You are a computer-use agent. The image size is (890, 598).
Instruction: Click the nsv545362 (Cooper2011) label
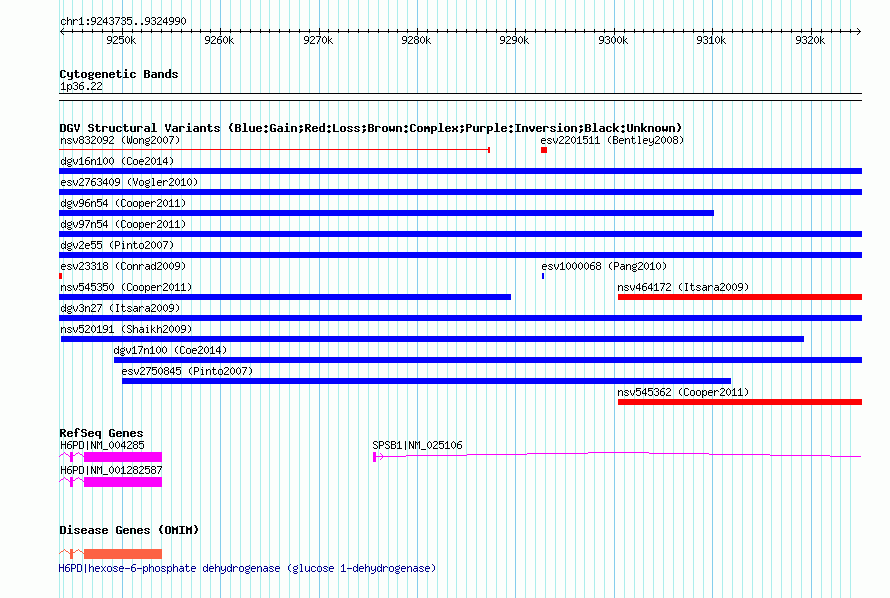[x=683, y=392]
